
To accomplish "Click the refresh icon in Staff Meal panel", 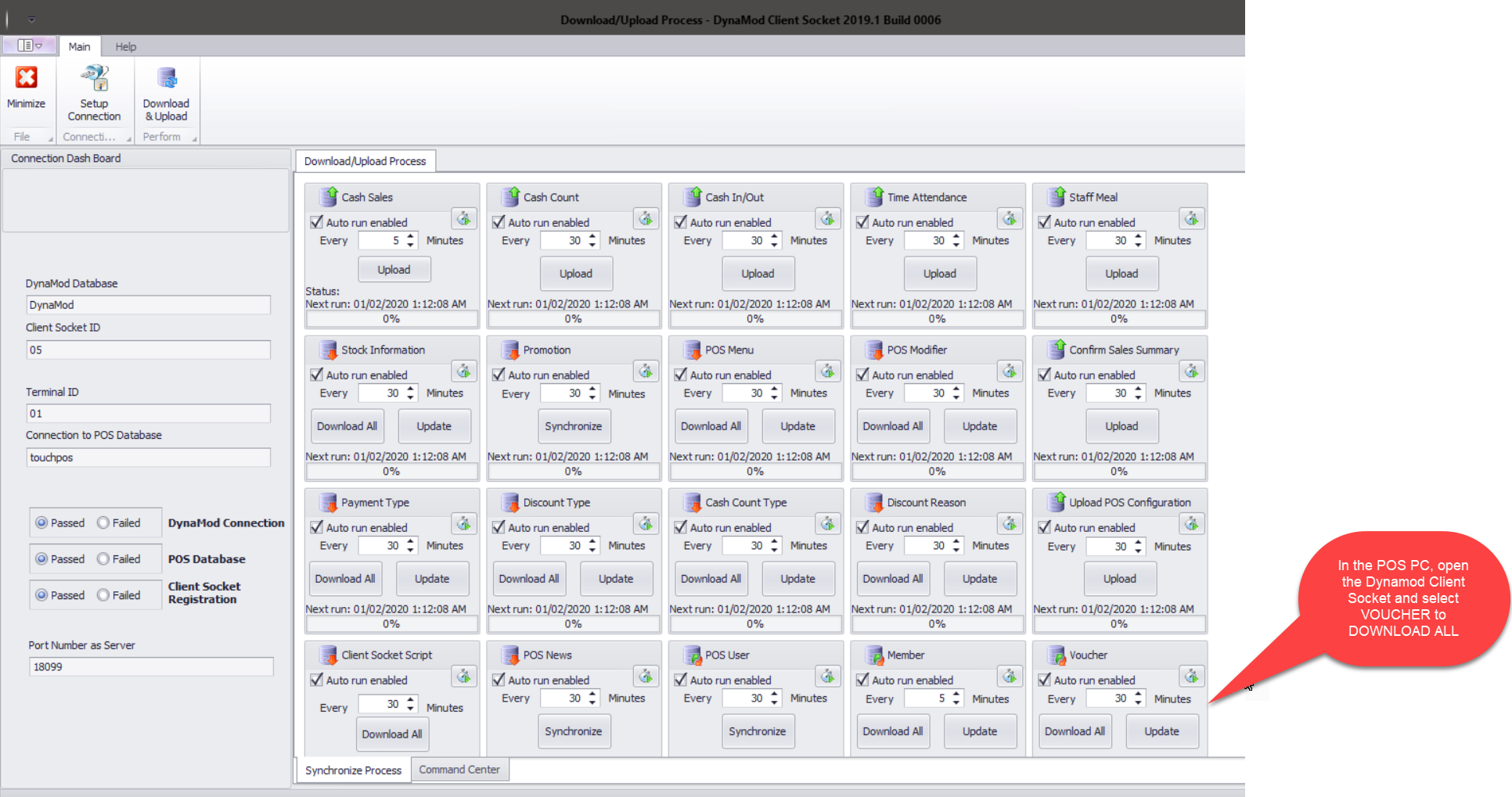I will click(1192, 219).
